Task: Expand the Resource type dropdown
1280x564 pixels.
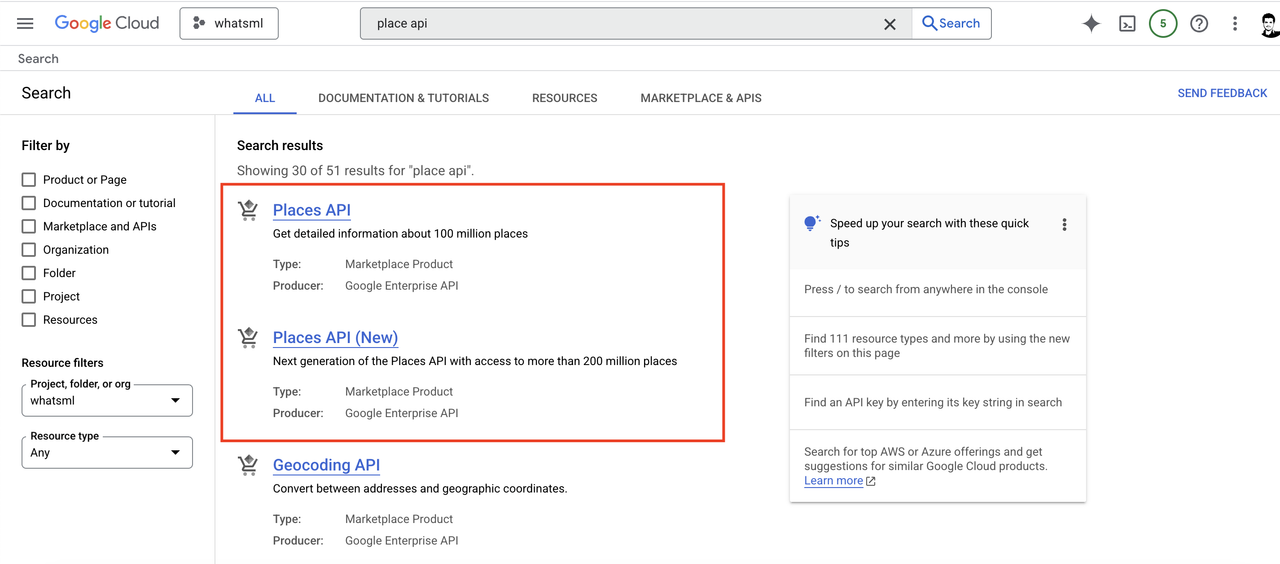Action: tap(107, 453)
